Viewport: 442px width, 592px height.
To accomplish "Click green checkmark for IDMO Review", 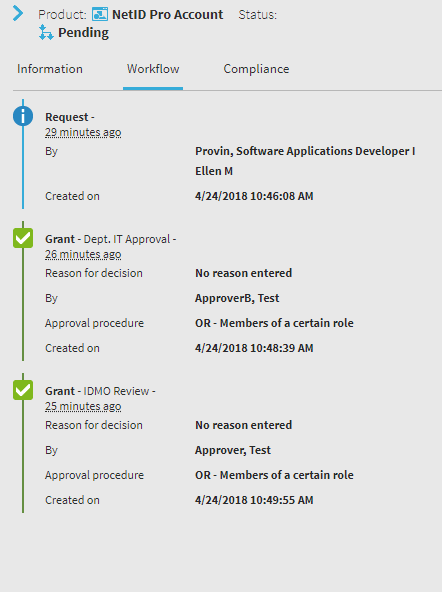I will point(23,390).
